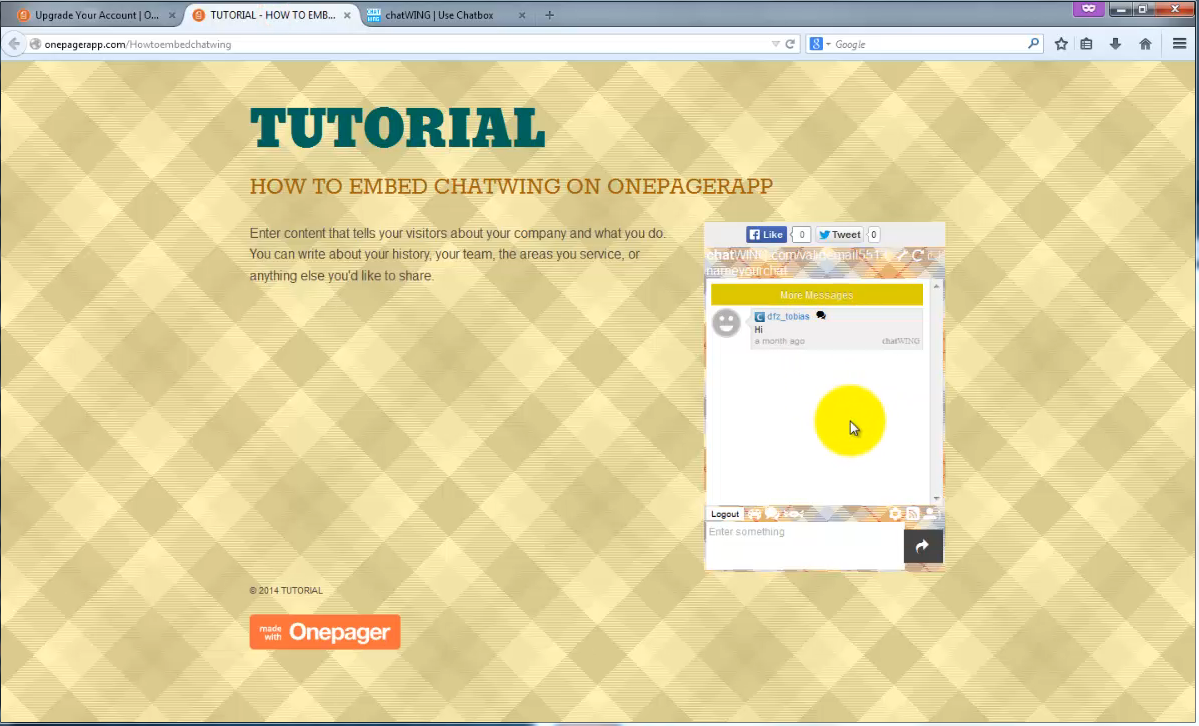Open the downloads arrow icon

point(1116,44)
